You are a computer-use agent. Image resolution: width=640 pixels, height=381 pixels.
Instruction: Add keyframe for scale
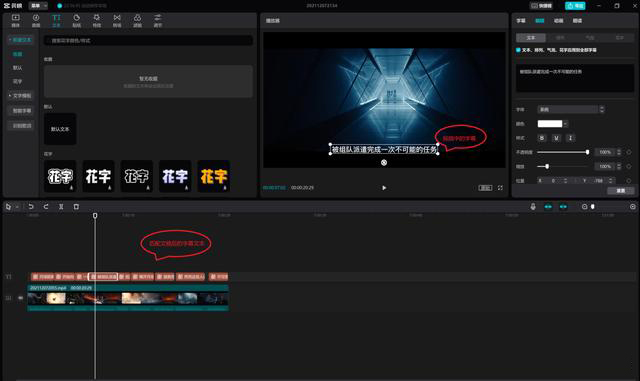629,166
